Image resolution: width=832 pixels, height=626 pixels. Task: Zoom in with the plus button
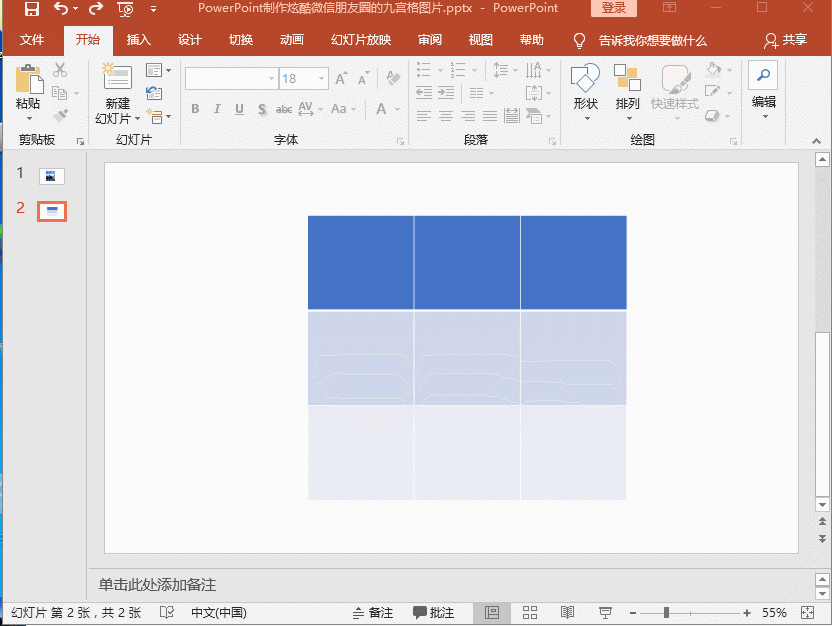747,613
